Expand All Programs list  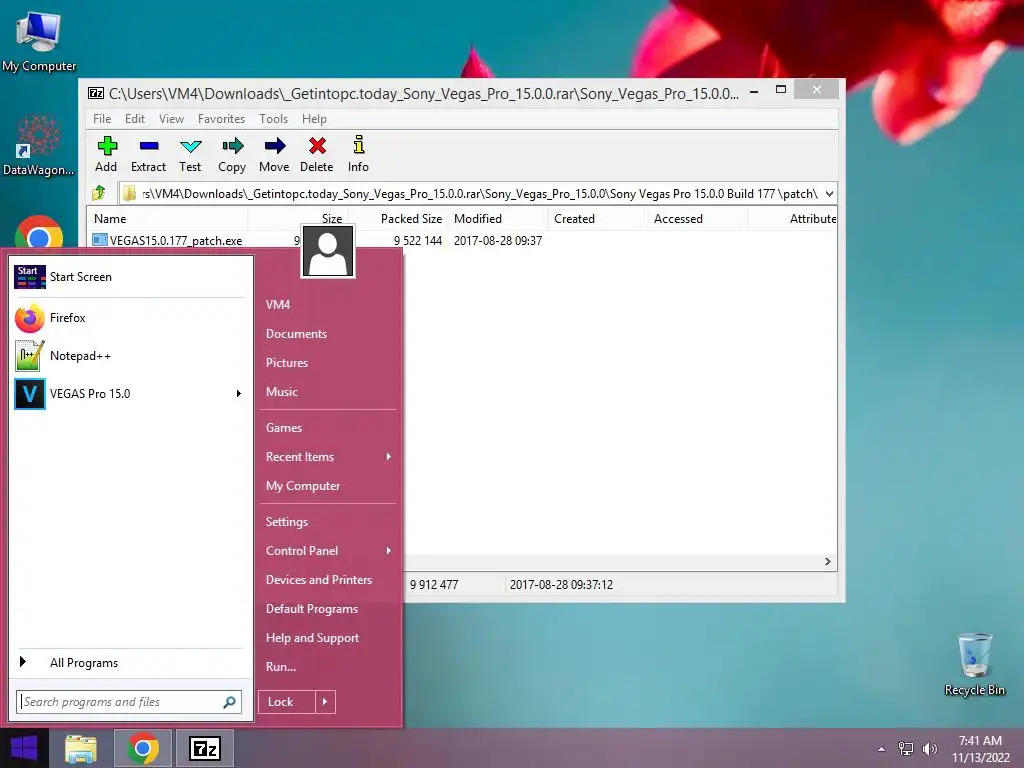[x=84, y=663]
